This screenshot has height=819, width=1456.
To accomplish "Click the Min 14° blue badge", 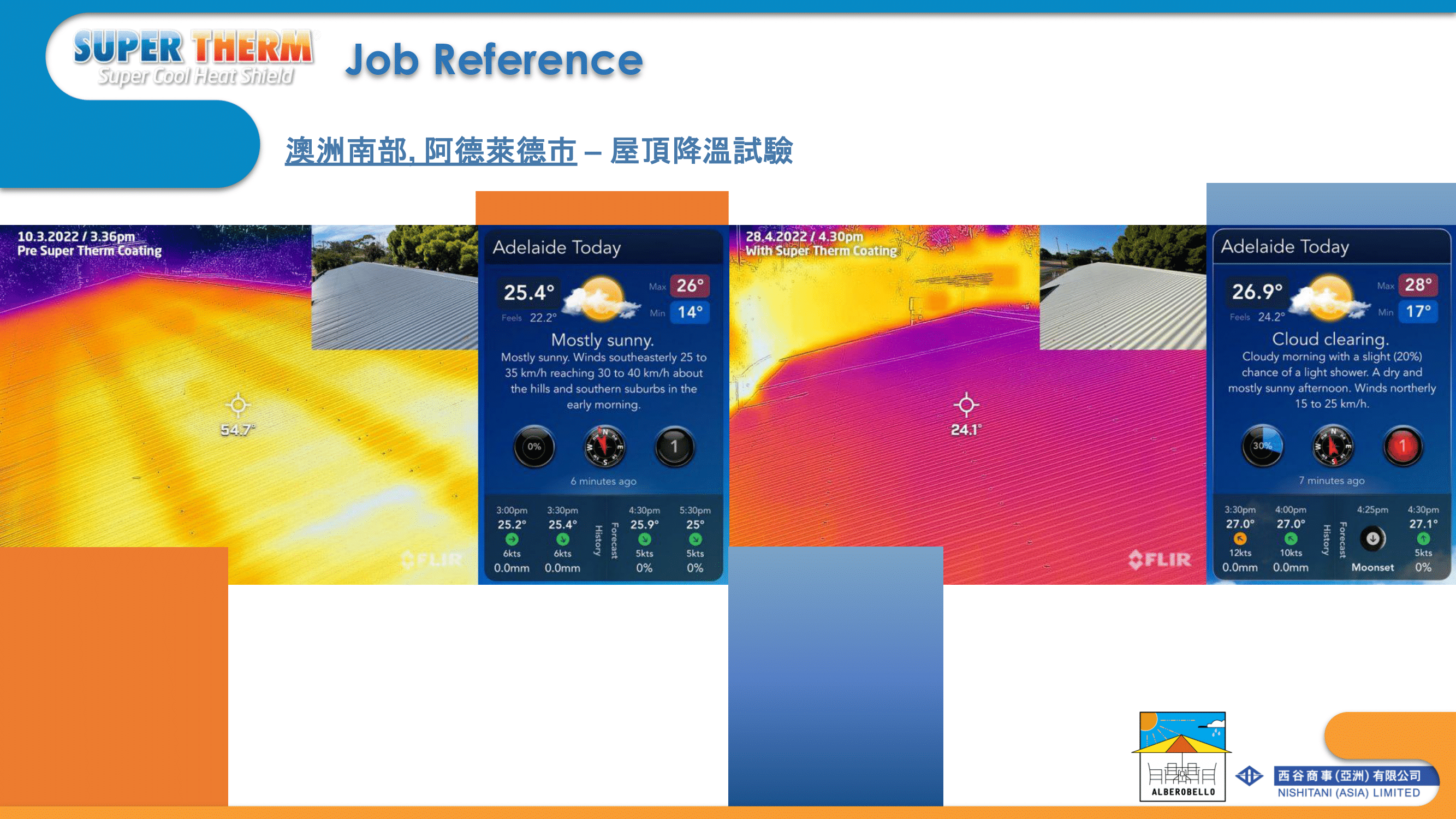I will (690, 312).
